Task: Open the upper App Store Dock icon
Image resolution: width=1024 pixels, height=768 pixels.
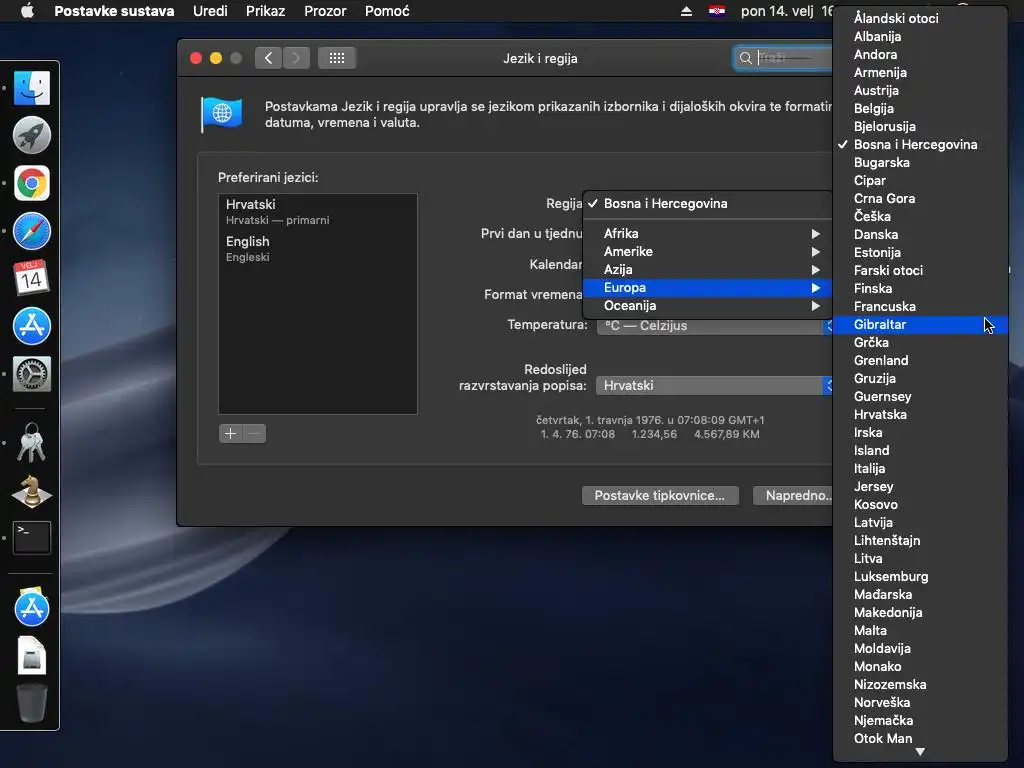Action: point(31,326)
